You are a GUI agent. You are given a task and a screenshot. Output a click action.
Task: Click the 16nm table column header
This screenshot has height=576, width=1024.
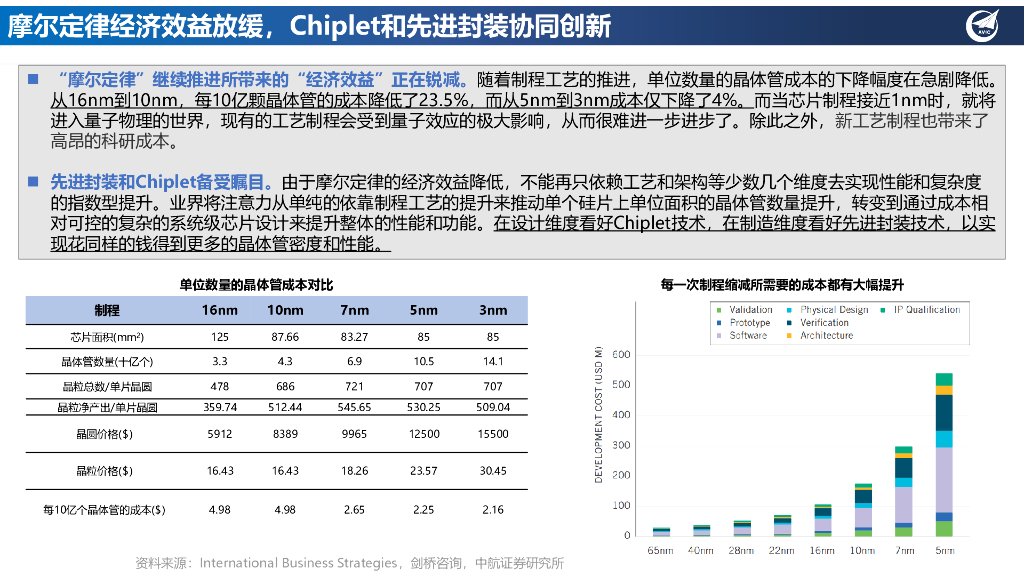(219, 310)
